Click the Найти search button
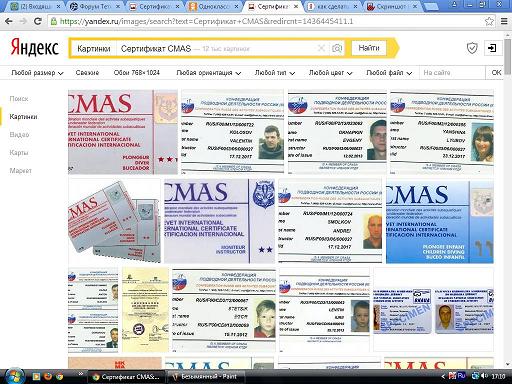The height and width of the screenshot is (384, 512). (x=369, y=48)
